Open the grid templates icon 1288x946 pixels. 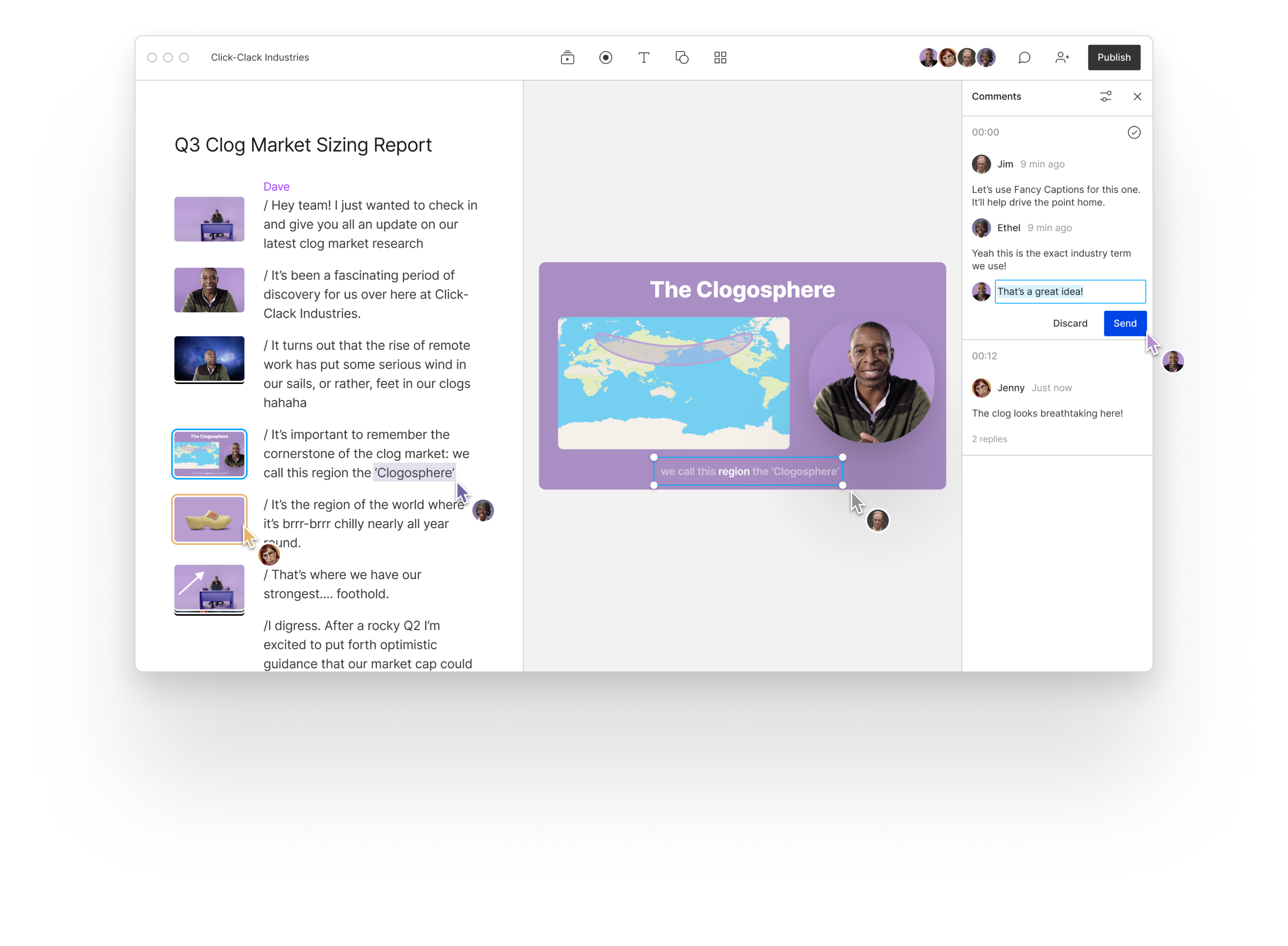(720, 57)
